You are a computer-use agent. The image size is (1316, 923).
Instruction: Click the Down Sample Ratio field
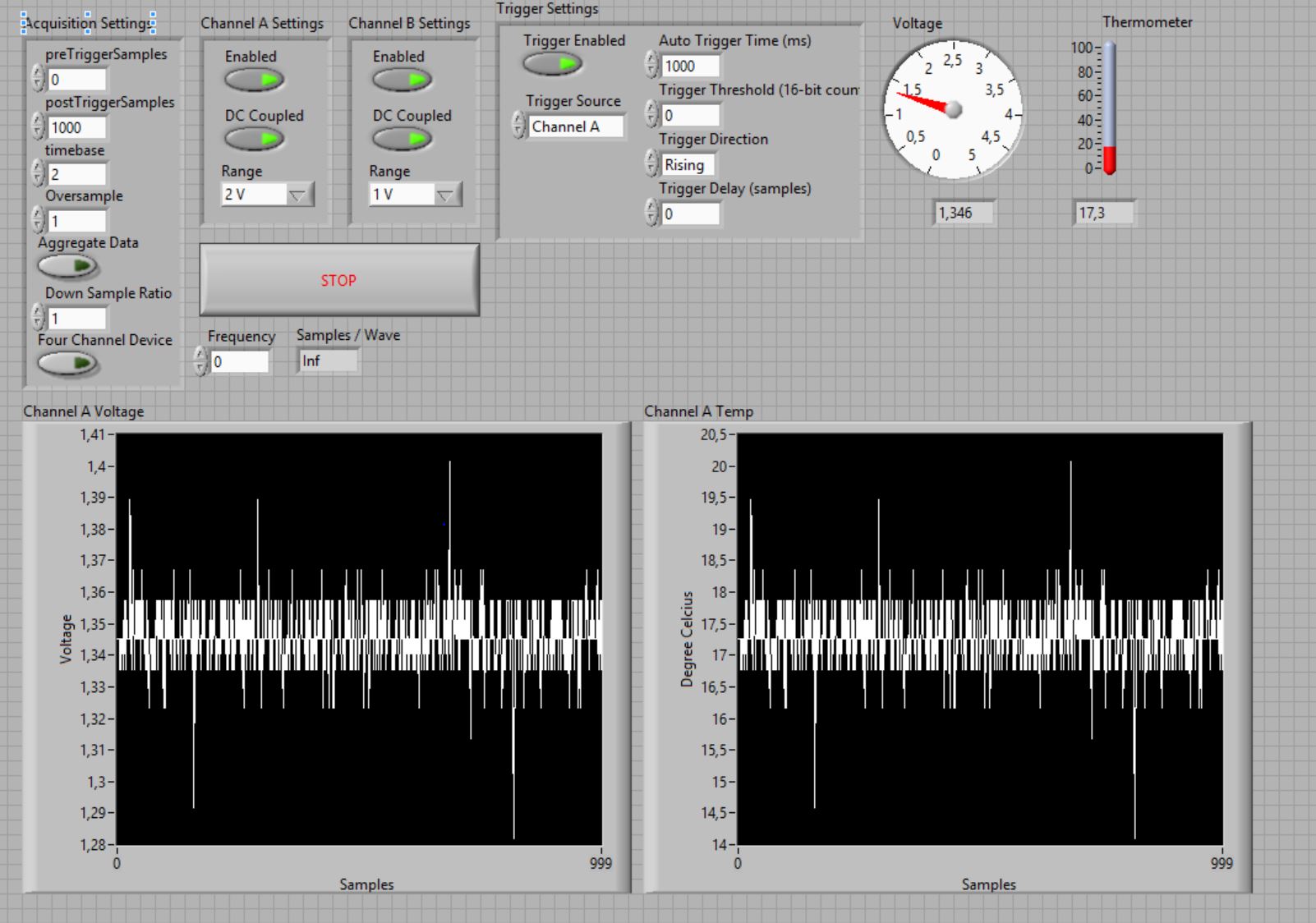[77, 318]
